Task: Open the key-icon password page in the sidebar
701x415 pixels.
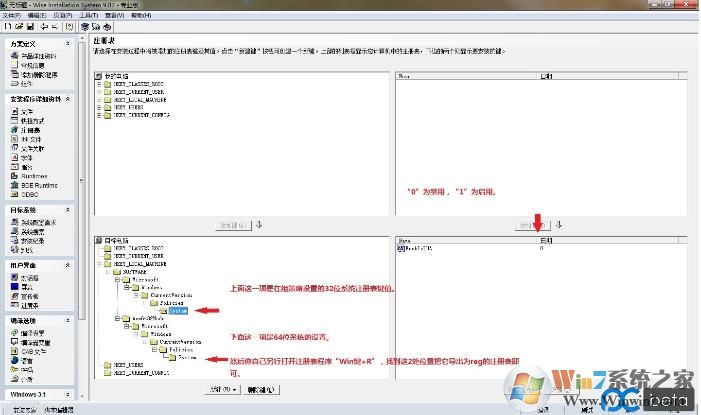Action: [22, 370]
